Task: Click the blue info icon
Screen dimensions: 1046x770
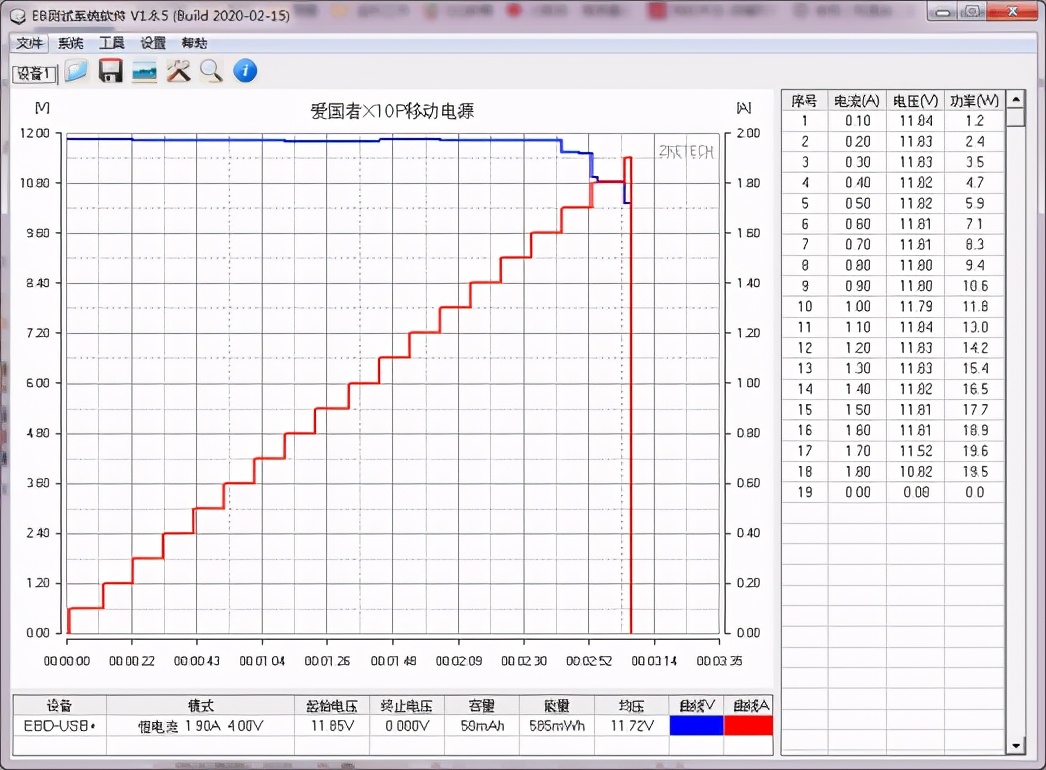Action: pos(245,71)
